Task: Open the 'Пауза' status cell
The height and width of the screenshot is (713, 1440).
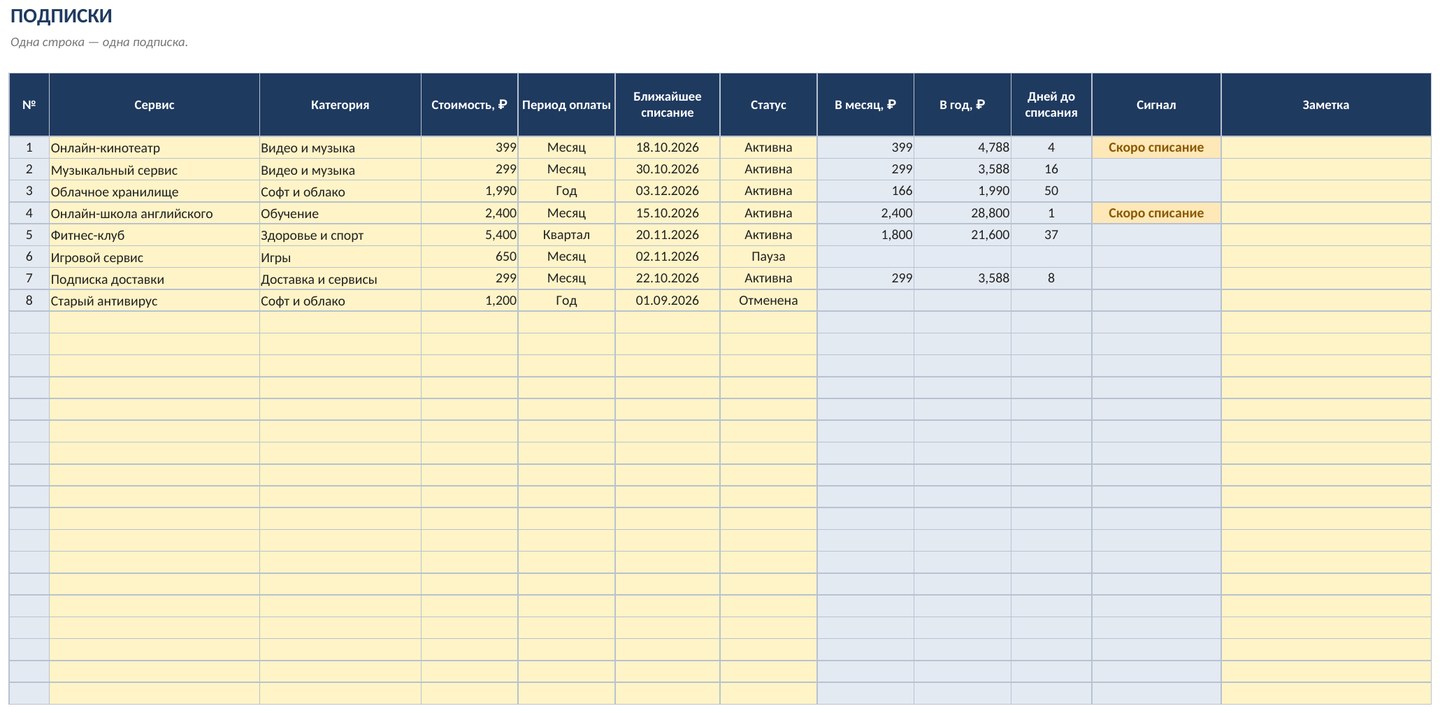Action: (768, 257)
